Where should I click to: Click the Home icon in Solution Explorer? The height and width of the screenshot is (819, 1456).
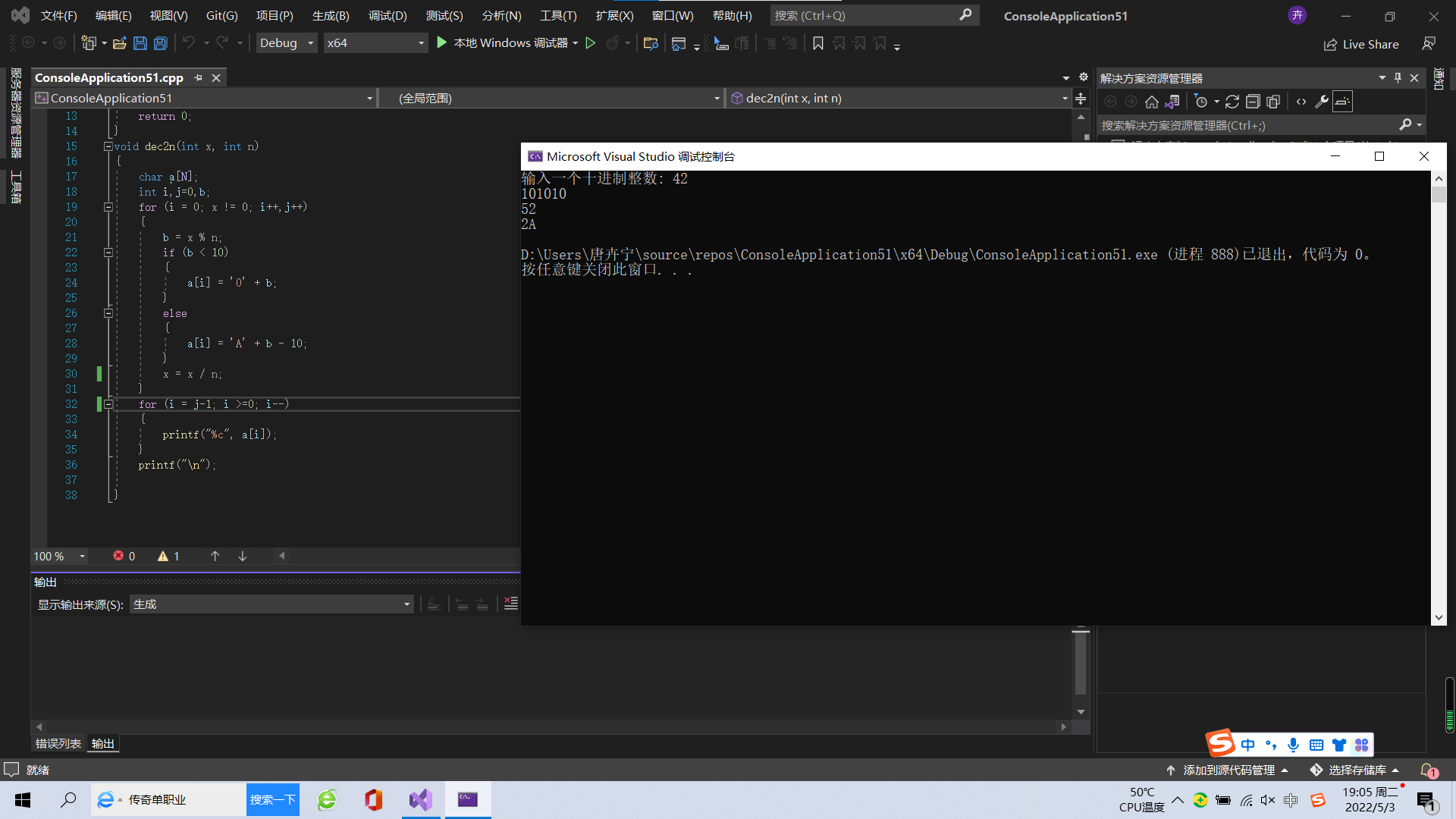[x=1151, y=102]
